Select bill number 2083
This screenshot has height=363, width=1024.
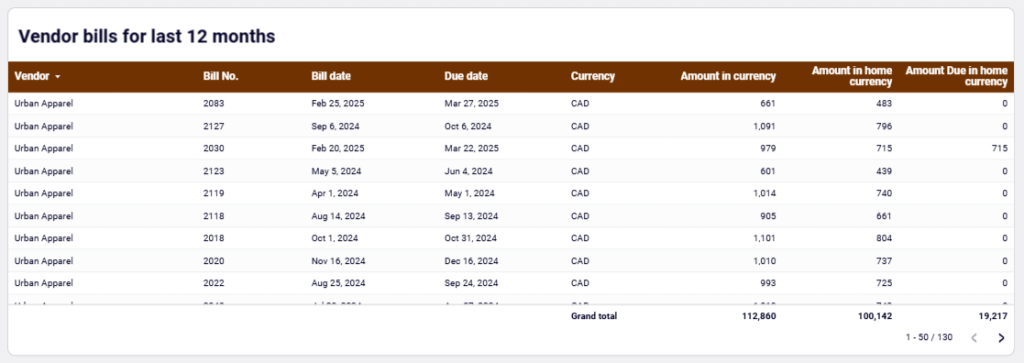214,103
